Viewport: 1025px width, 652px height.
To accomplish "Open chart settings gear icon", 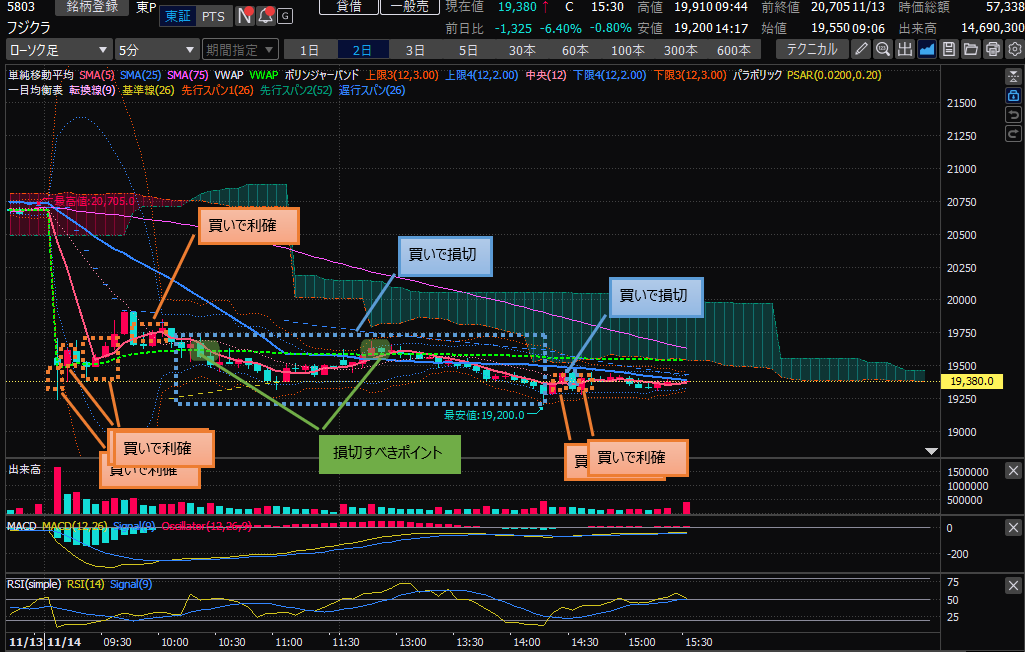I will click(1013, 48).
